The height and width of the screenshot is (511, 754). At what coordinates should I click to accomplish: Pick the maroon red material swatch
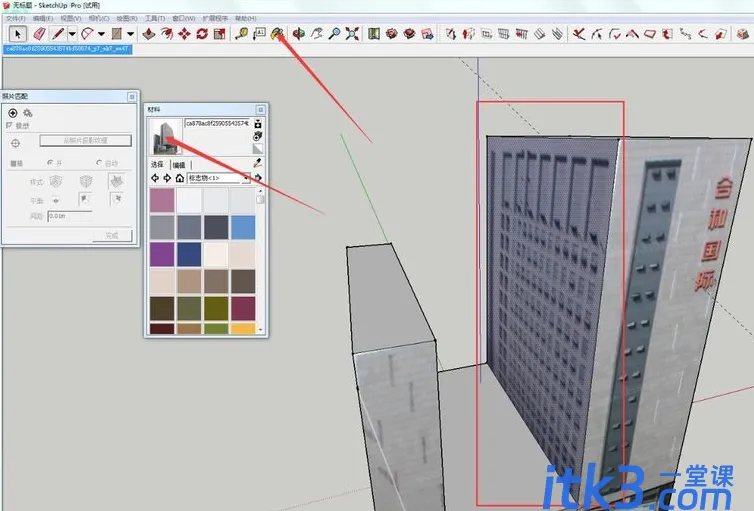243,309
